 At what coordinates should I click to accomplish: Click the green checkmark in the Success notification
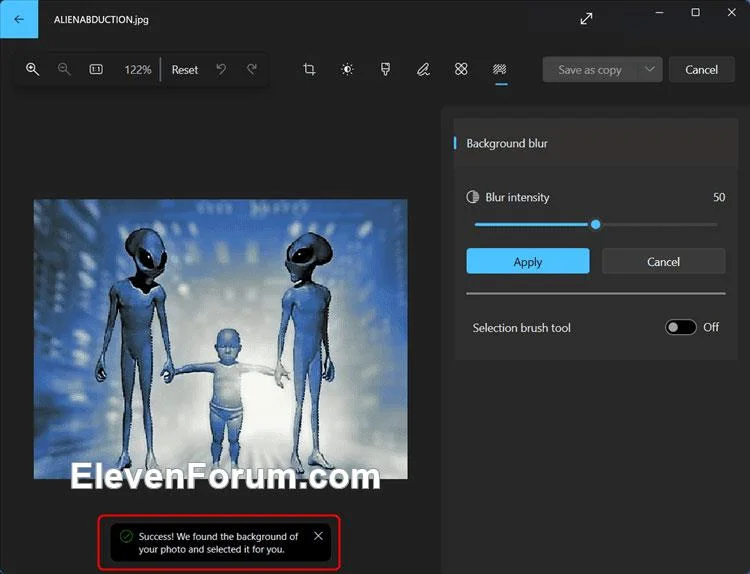126,536
